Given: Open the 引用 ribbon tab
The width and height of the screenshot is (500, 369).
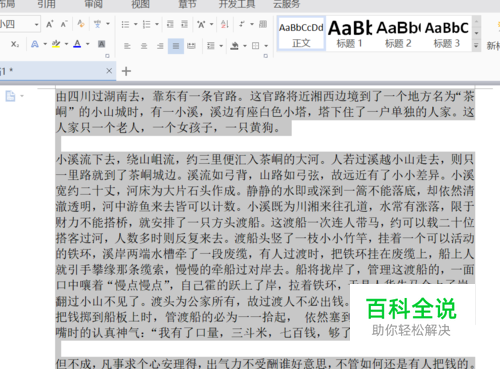Looking at the screenshot, I should 47,4.
